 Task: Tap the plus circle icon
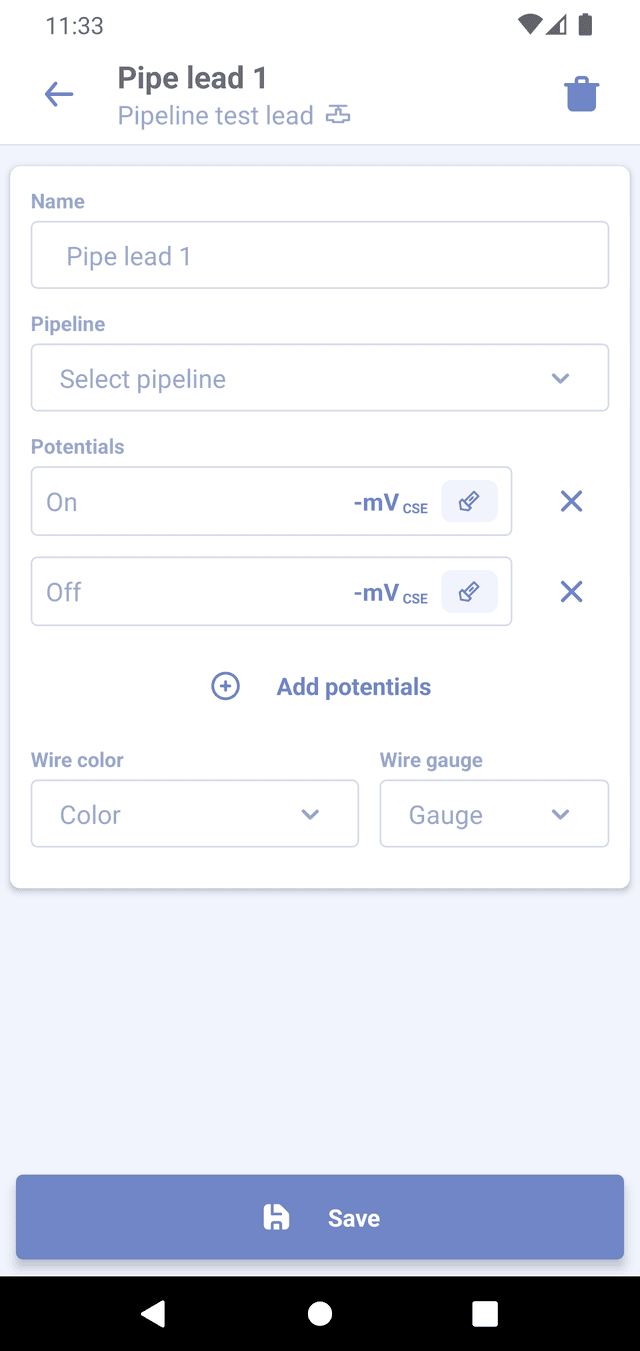pyautogui.click(x=226, y=687)
